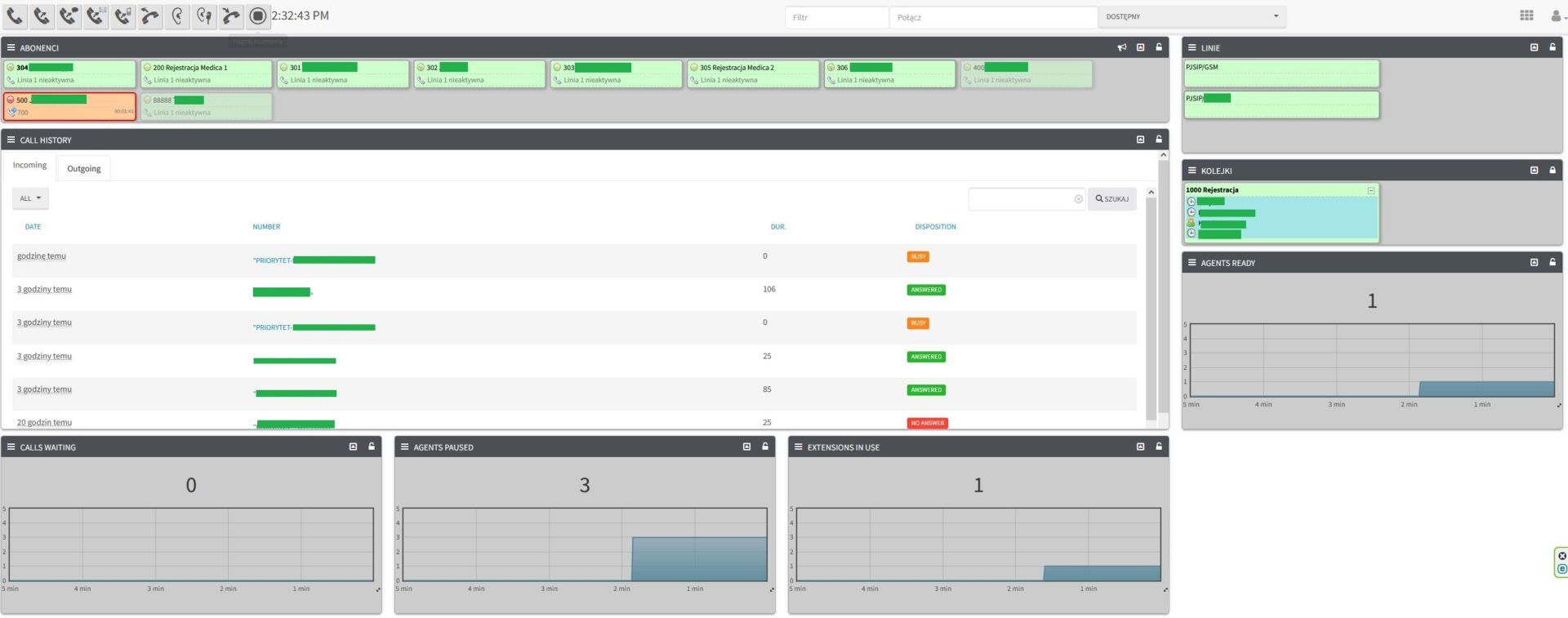The width and height of the screenshot is (1568, 618).
Task: Collapse the Abonenci panel via minimize icon
Action: (1141, 47)
